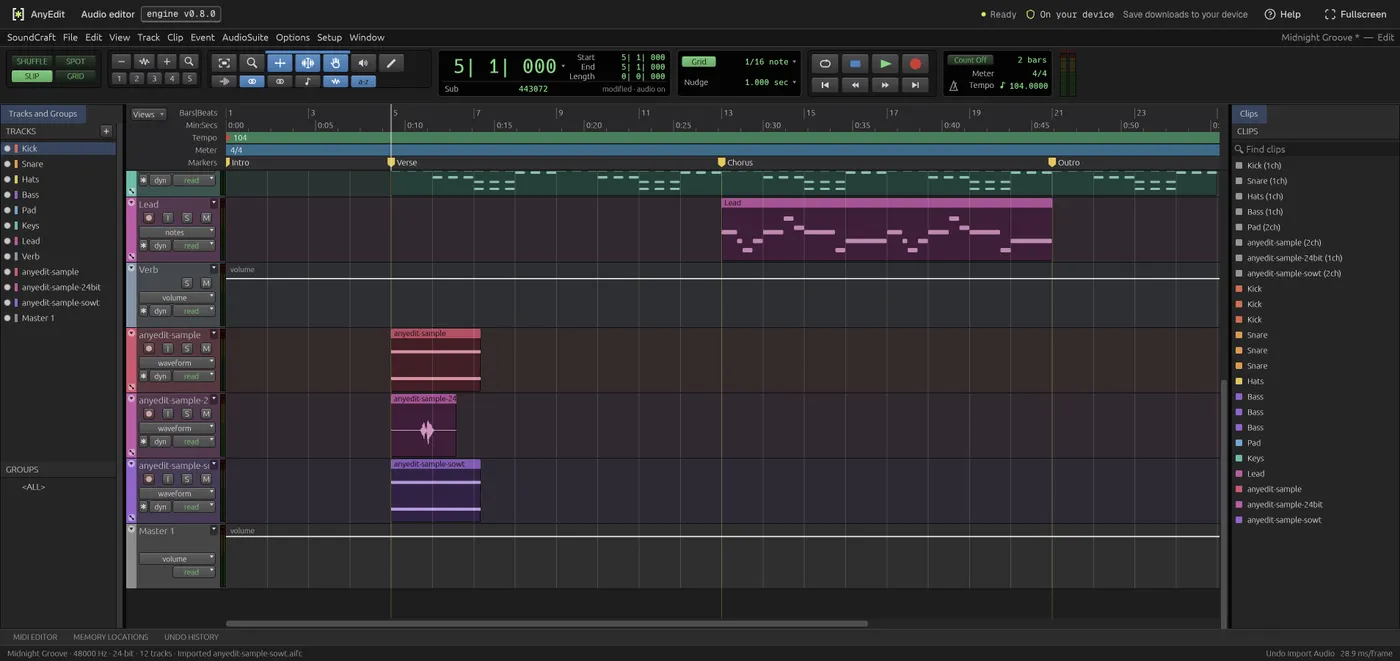Screen dimensions: 1400x661
Task: Stop playback with the blue square button
Action: click(x=855, y=63)
